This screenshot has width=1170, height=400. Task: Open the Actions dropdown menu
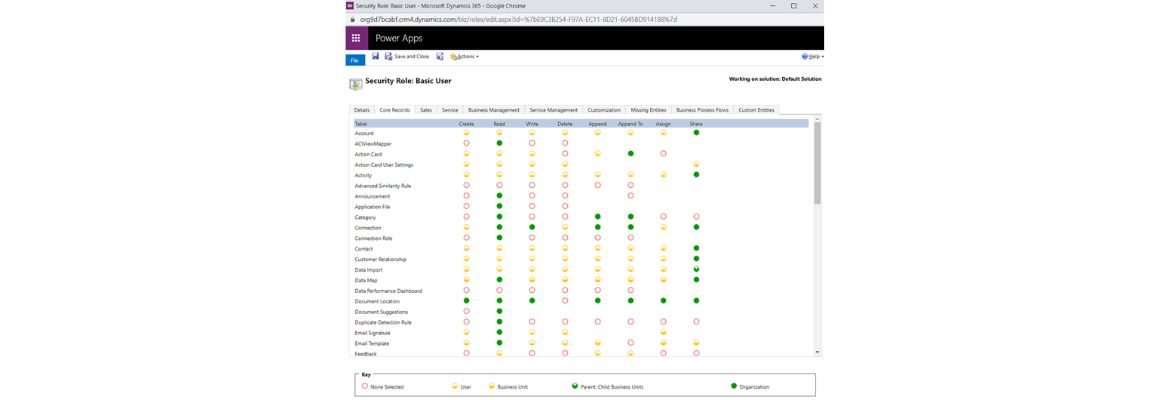465,57
